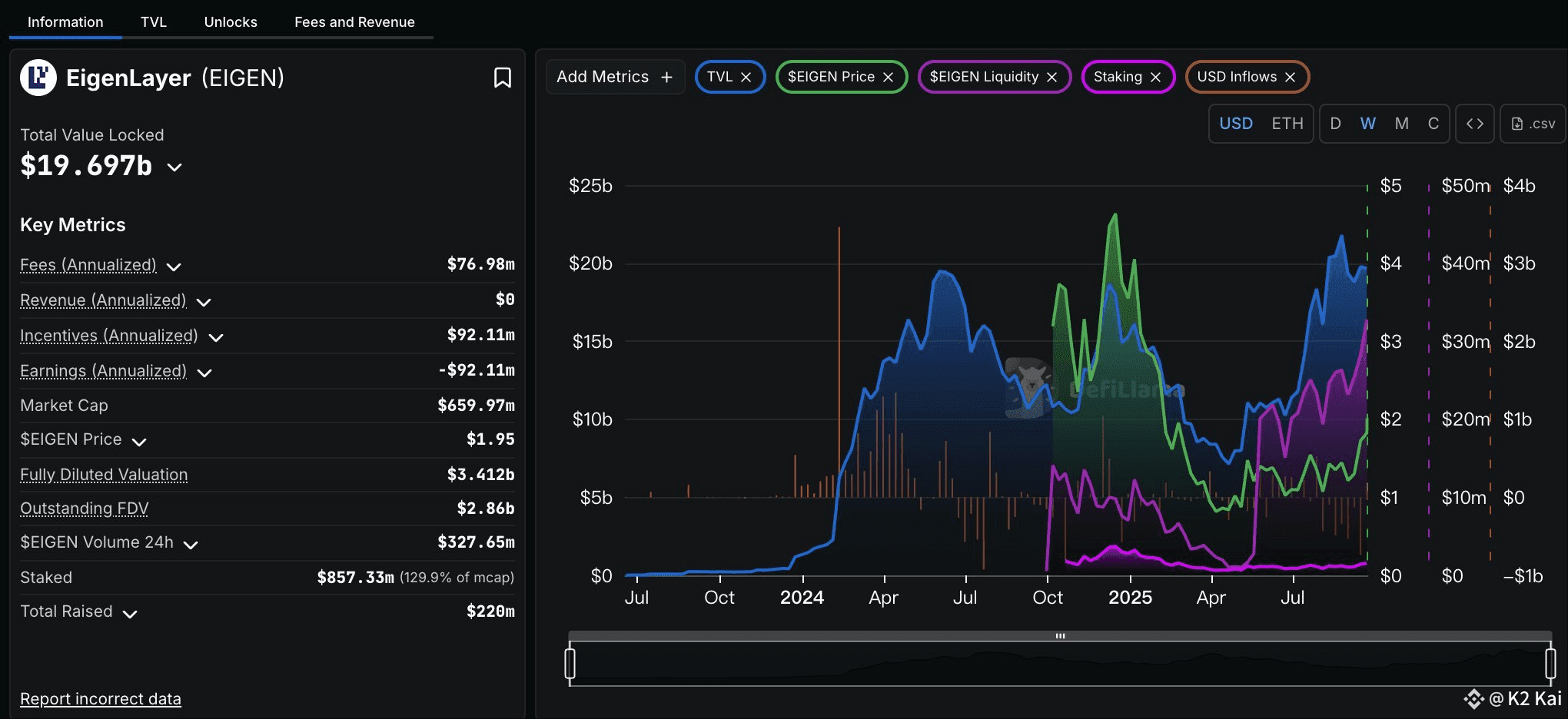This screenshot has height=719, width=1568.
Task: Expand the Total Raised details
Action: click(x=130, y=614)
